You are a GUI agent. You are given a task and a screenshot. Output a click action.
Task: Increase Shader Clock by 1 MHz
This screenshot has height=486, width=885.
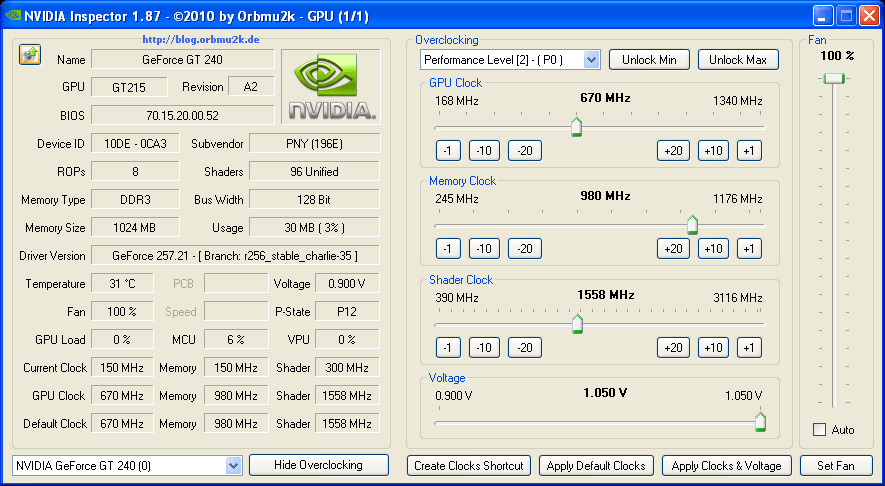[x=750, y=348]
